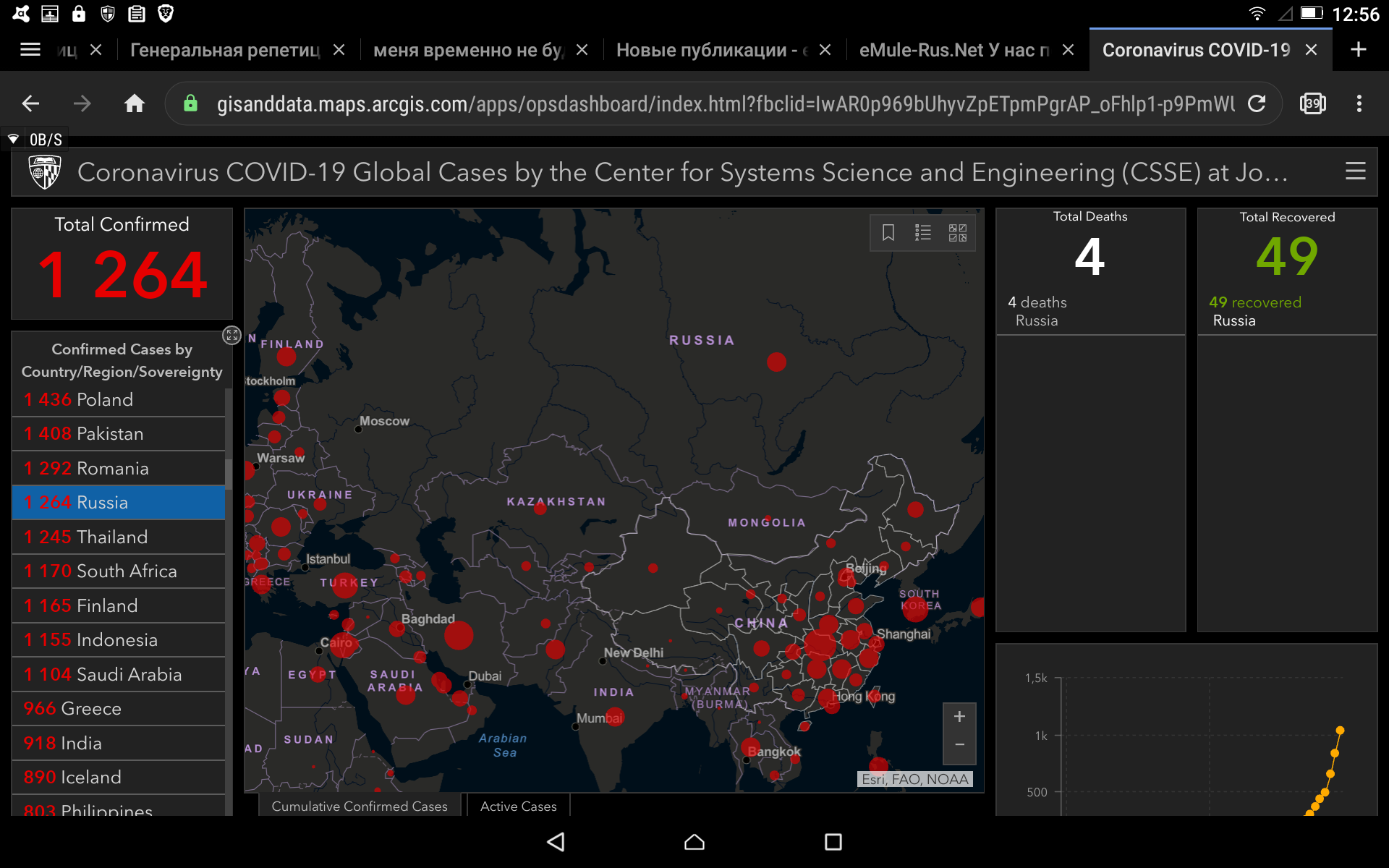1389x868 pixels.
Task: Switch to eMule-Rus.Net tab
Action: click(x=954, y=50)
